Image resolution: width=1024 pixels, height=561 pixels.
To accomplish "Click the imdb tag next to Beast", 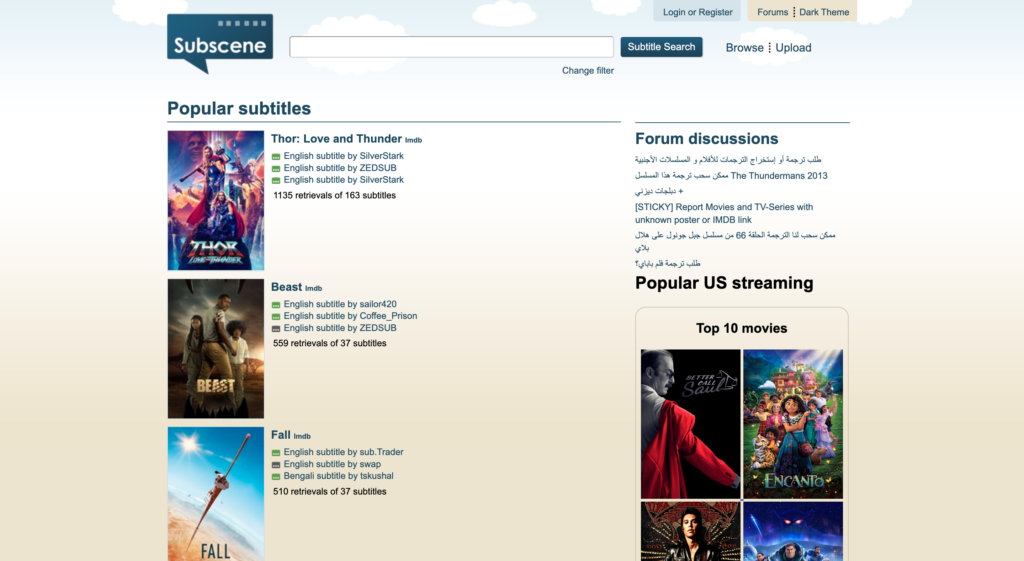I will pyautogui.click(x=313, y=288).
